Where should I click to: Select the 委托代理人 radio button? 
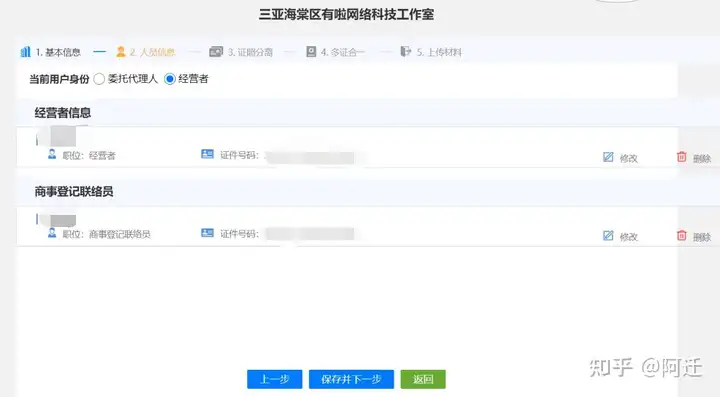pos(99,79)
